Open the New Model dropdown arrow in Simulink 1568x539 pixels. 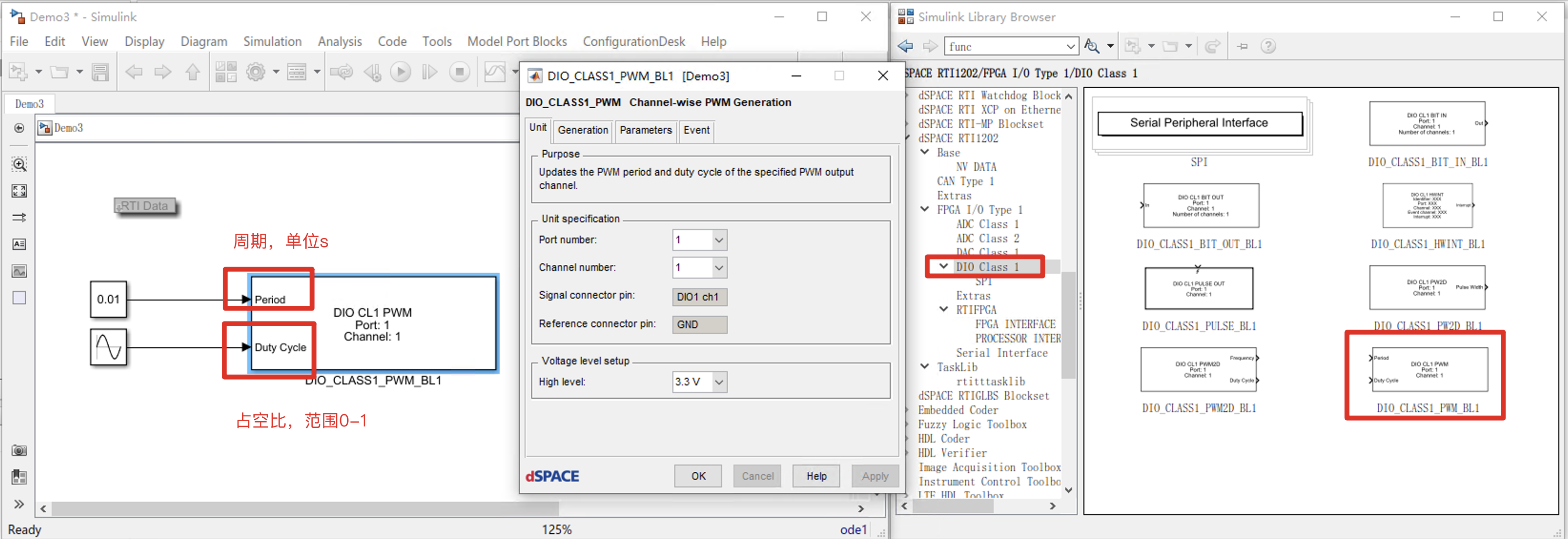click(38, 72)
